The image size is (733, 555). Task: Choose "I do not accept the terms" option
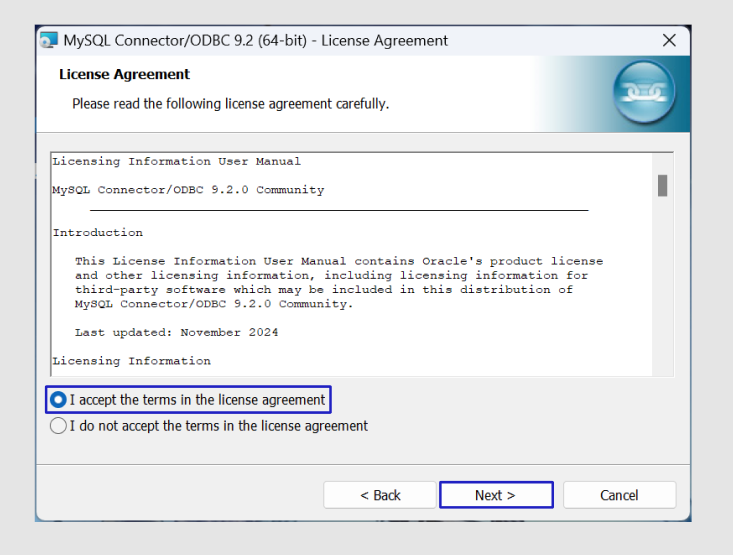coord(59,426)
